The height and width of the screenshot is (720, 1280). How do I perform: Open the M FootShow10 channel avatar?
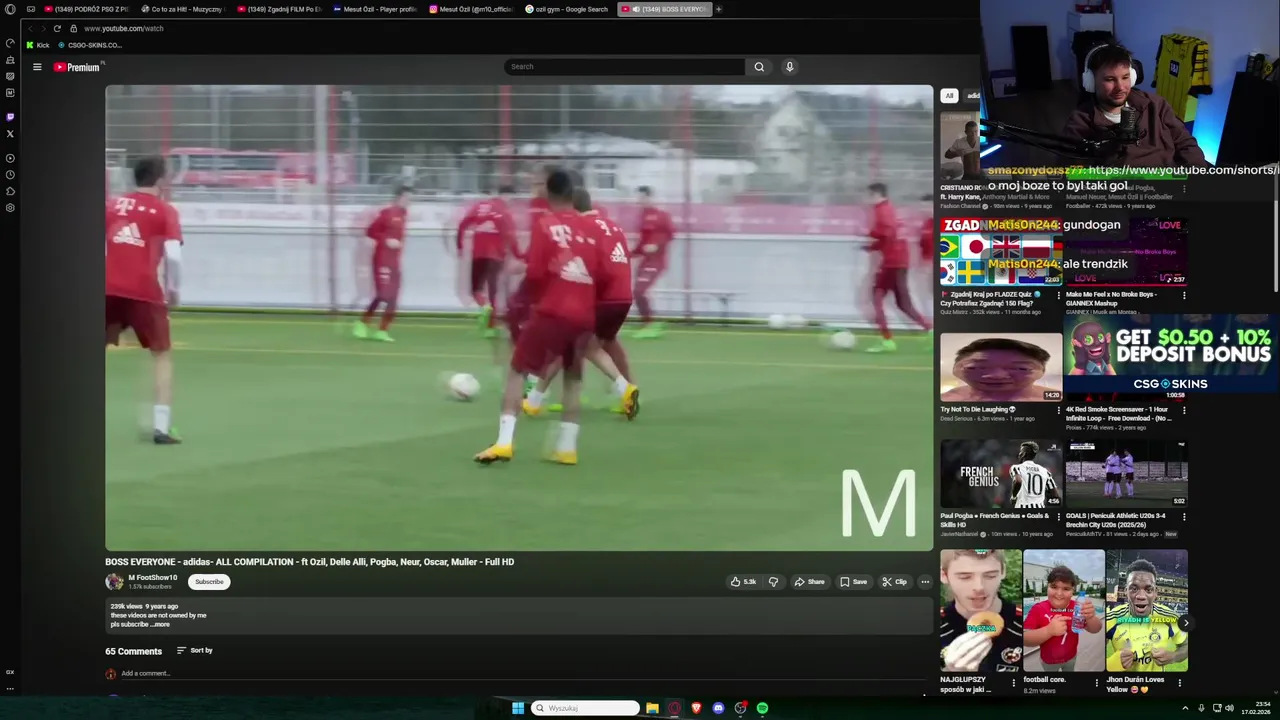coord(114,581)
